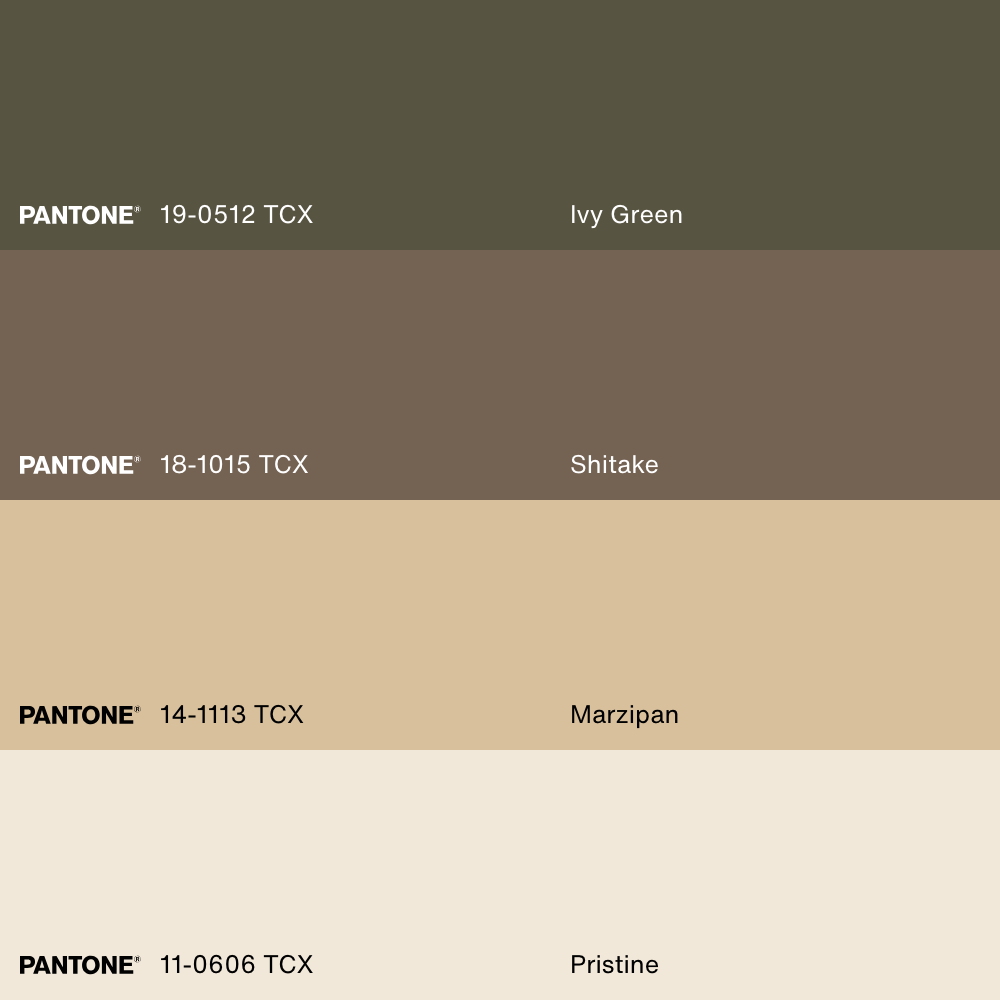Click the Shitake color swatch
This screenshot has height=1000, width=1000.
[x=500, y=375]
